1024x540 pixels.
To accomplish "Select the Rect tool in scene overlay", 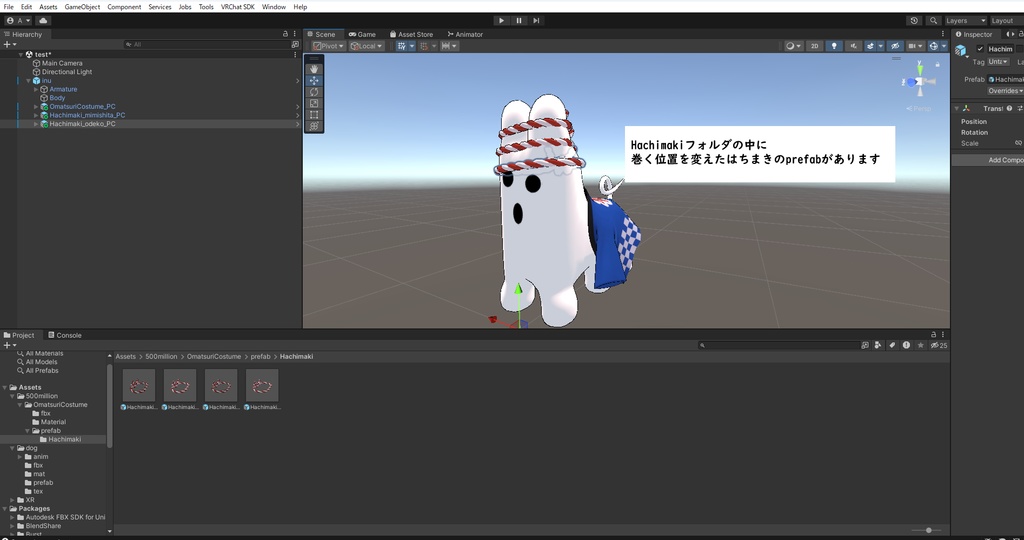I will pyautogui.click(x=314, y=115).
